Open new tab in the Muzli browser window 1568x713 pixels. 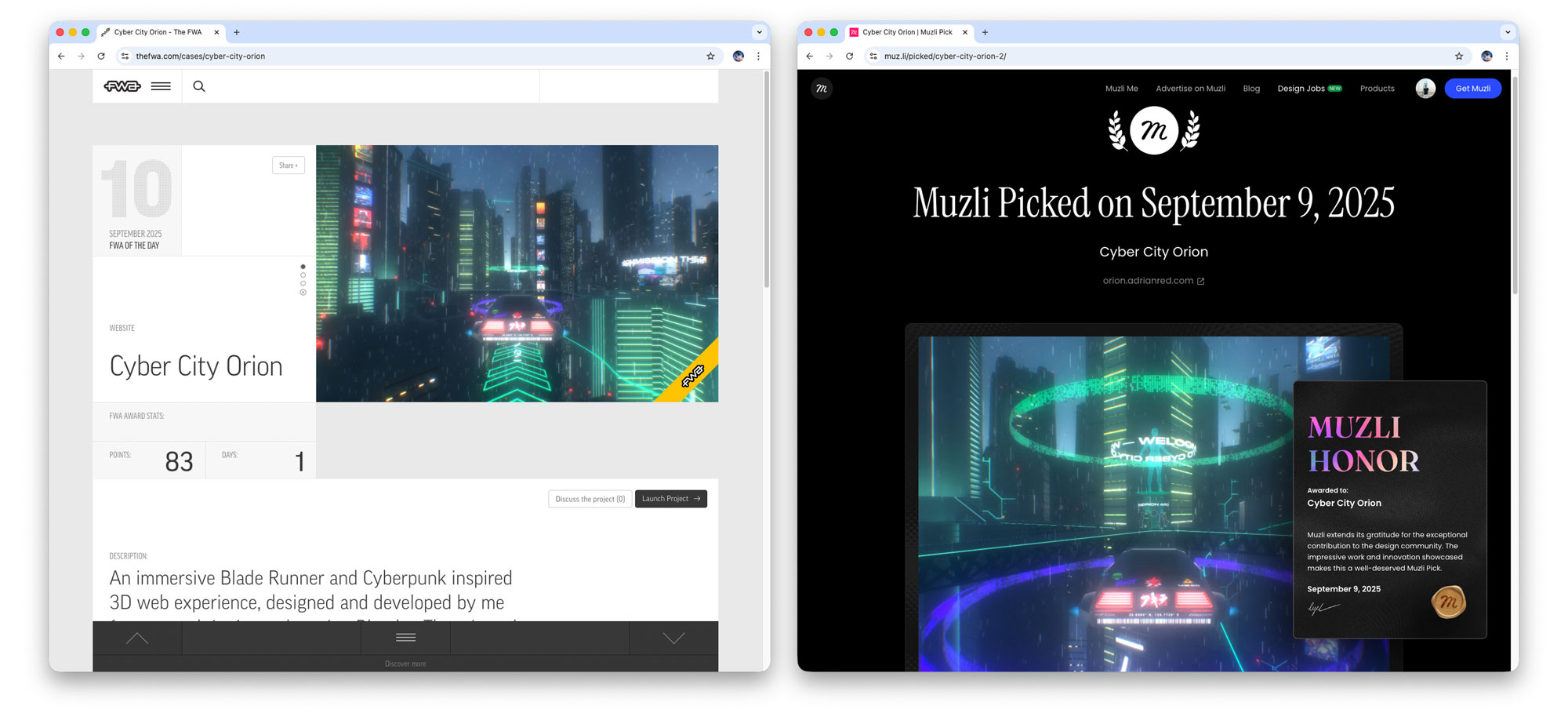(x=985, y=32)
